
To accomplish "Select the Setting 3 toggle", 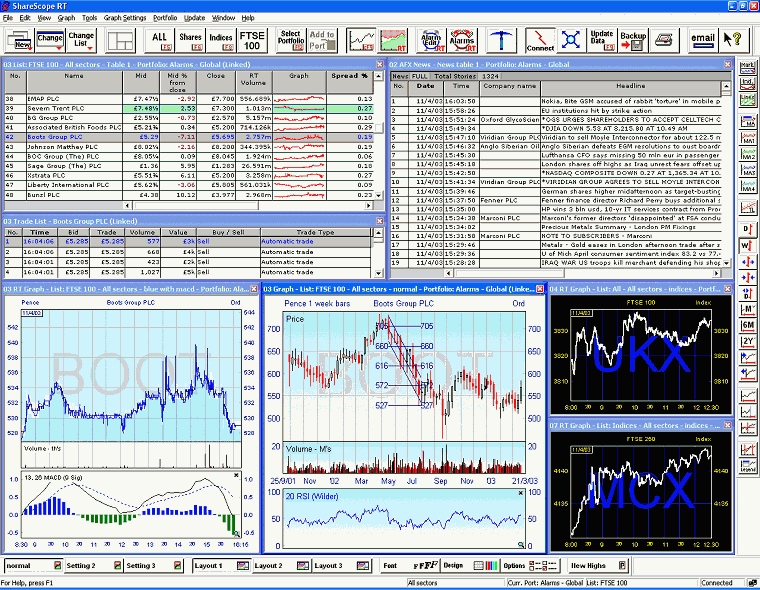I will [154, 565].
